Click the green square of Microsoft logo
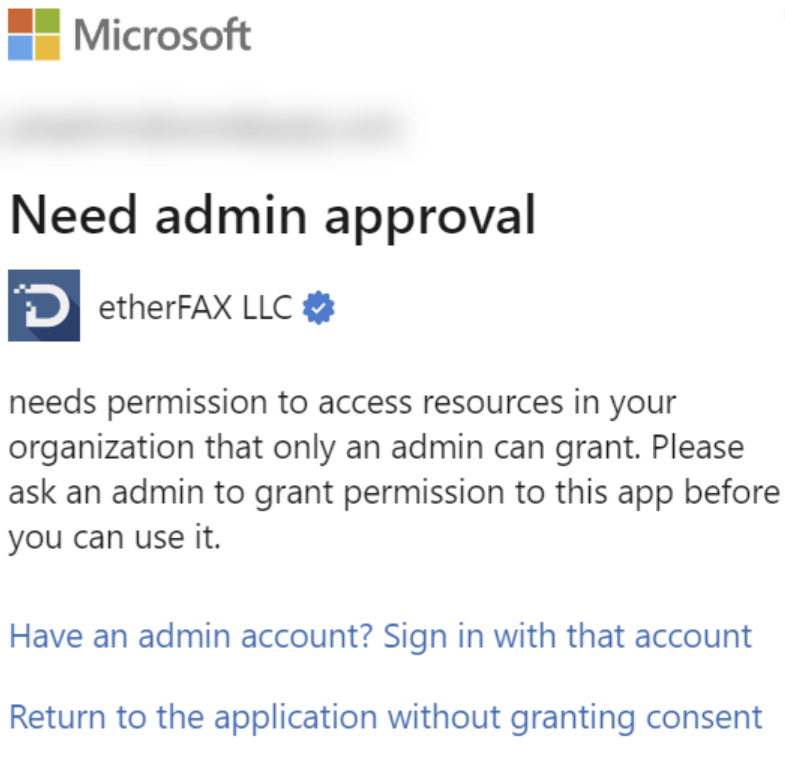785x760 pixels. (46, 22)
